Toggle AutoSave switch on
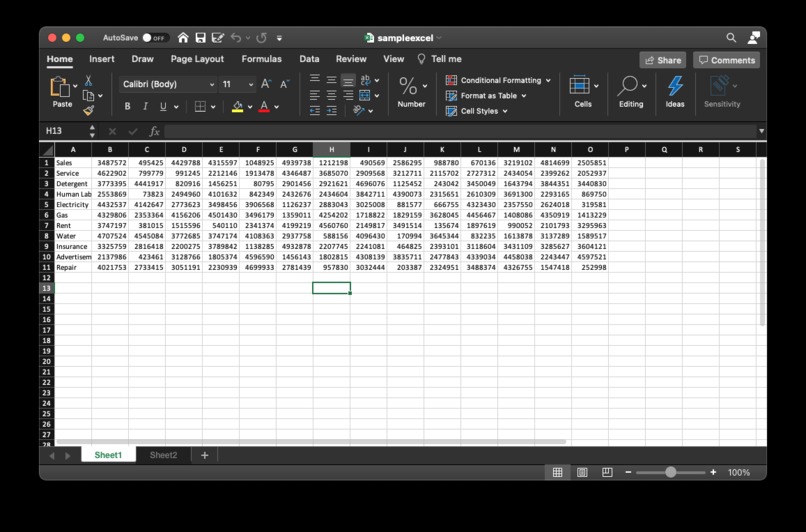 click(155, 38)
